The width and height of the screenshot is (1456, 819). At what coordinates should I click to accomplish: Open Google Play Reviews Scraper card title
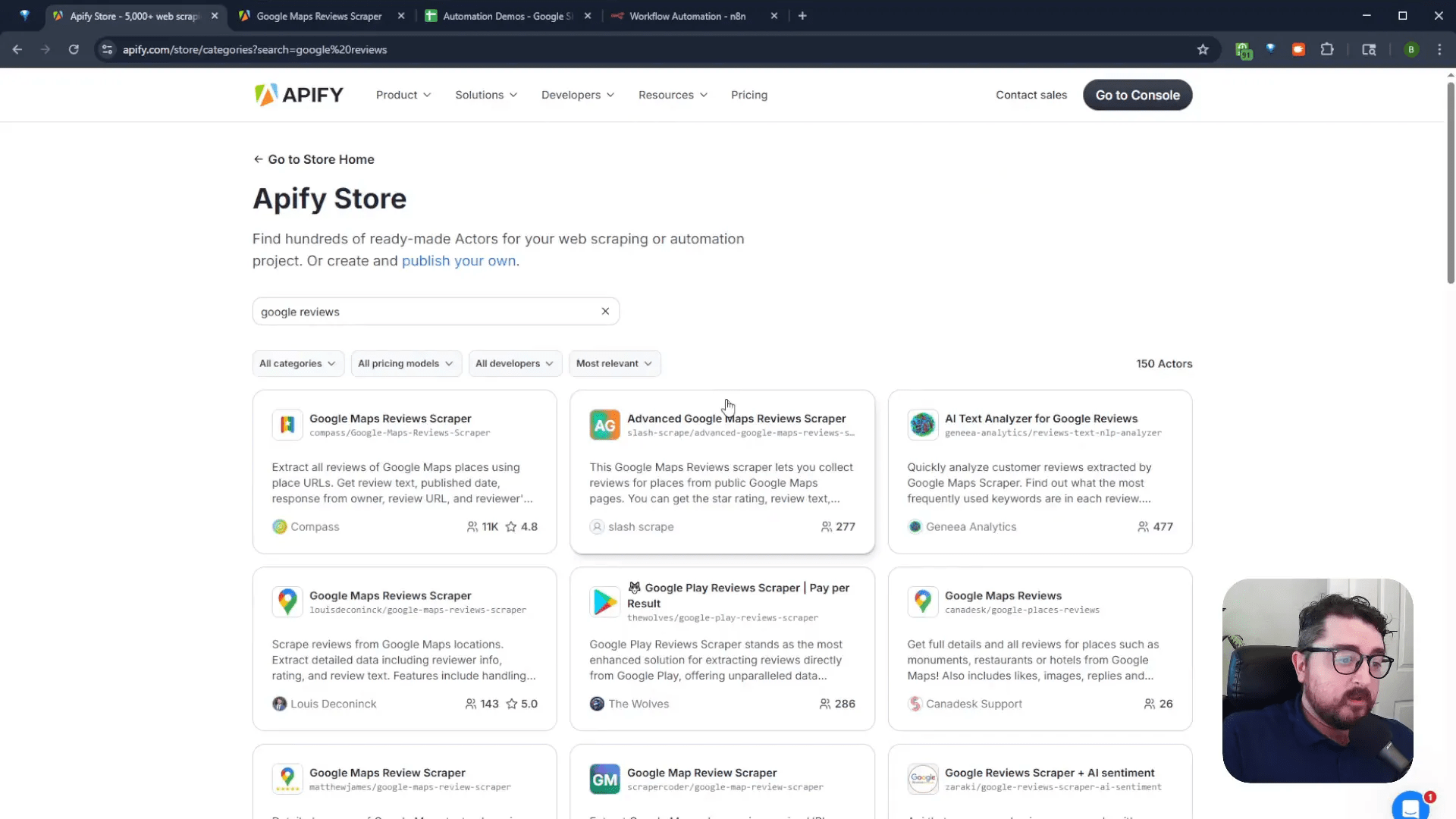point(738,595)
